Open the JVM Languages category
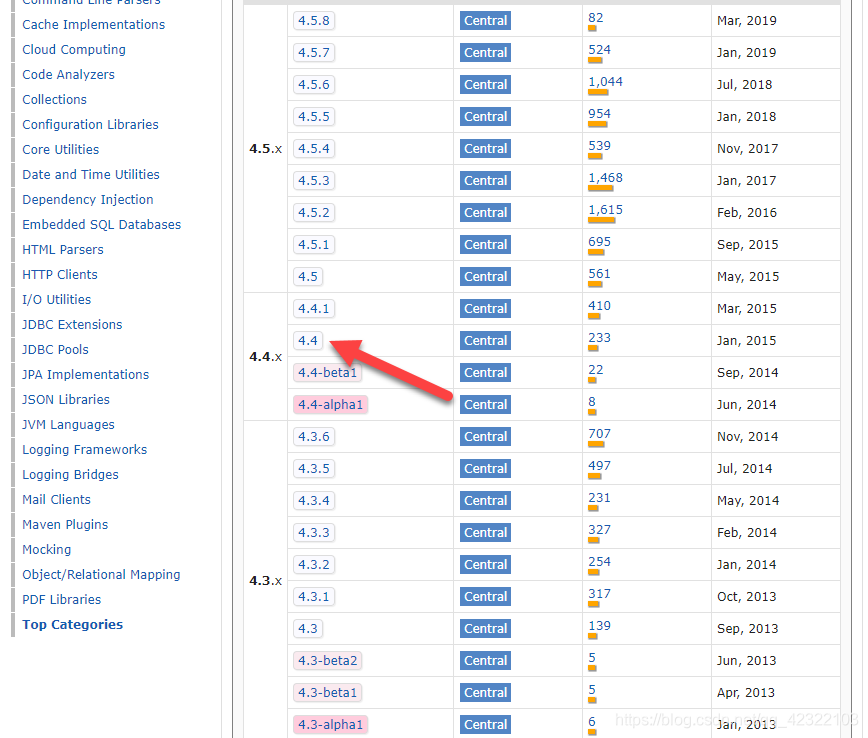868x738 pixels. [68, 424]
